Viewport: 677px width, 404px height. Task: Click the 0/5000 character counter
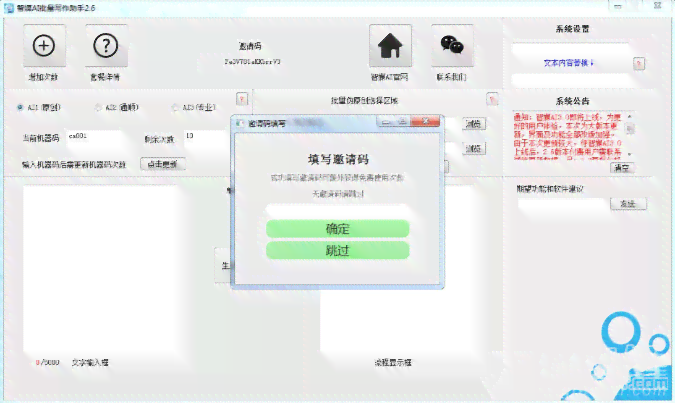[47, 362]
